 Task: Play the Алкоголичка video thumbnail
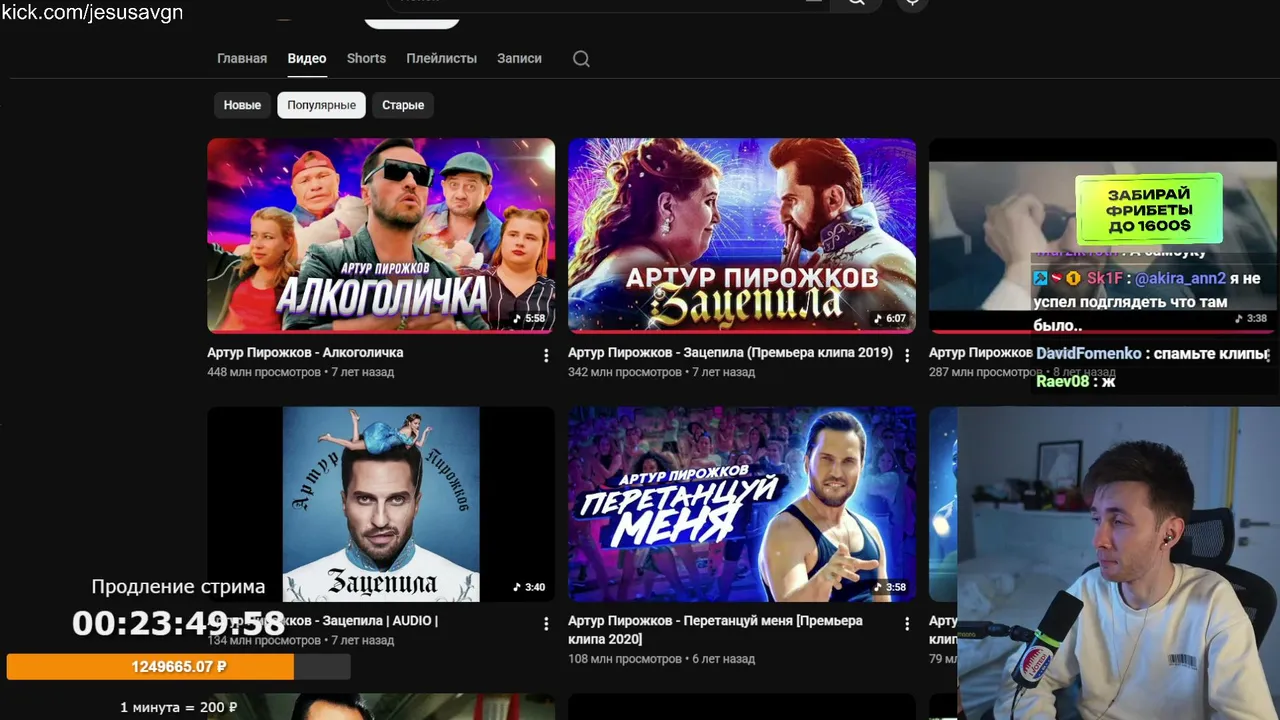point(381,235)
